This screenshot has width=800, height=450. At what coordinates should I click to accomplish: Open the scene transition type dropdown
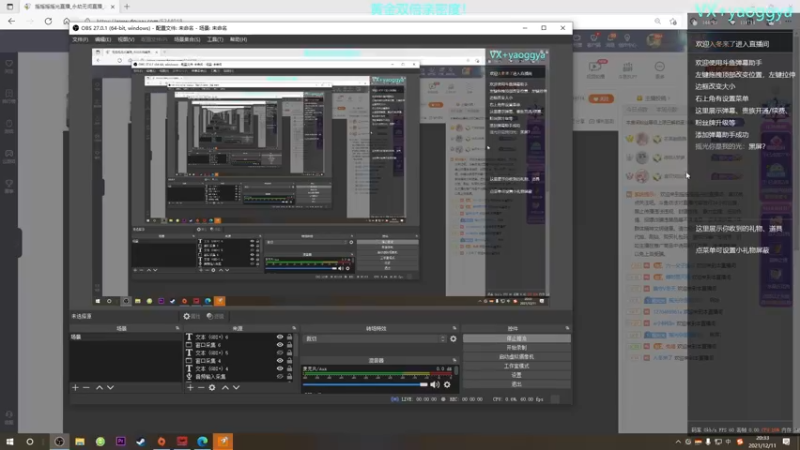[375, 339]
